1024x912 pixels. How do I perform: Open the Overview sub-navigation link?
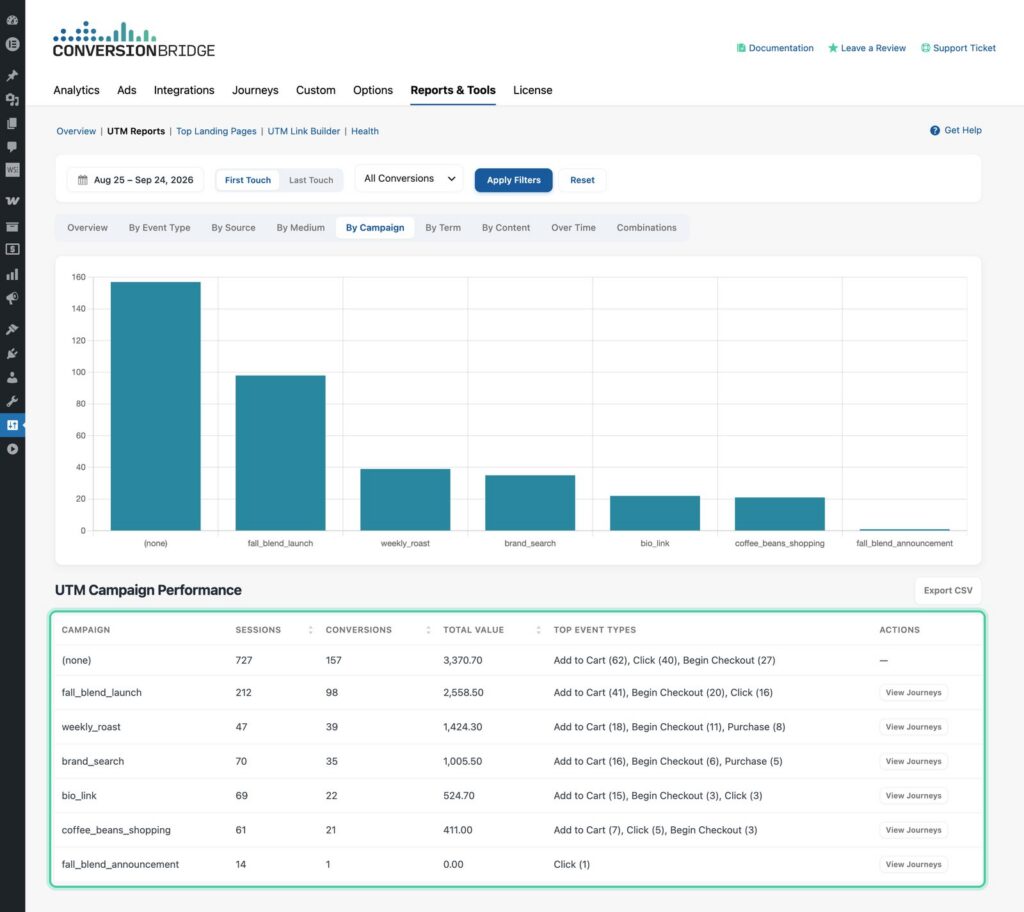(76, 131)
